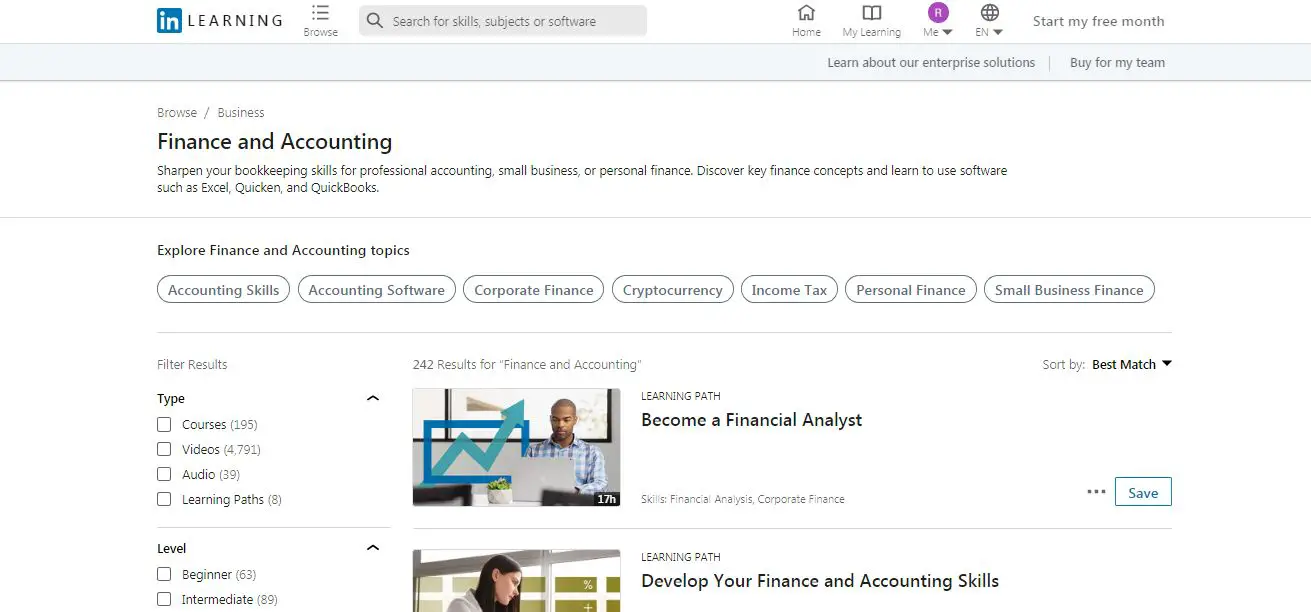The width and height of the screenshot is (1311, 612).
Task: Open My Learning book icon
Action: [x=872, y=13]
